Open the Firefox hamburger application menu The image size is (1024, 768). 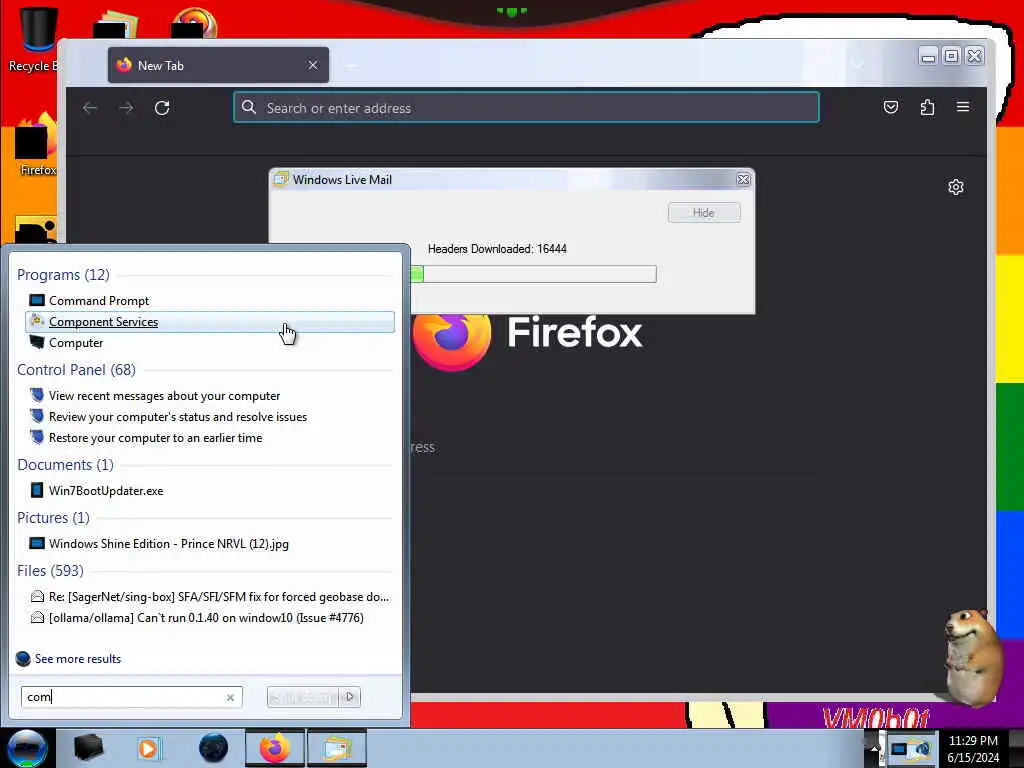(963, 107)
